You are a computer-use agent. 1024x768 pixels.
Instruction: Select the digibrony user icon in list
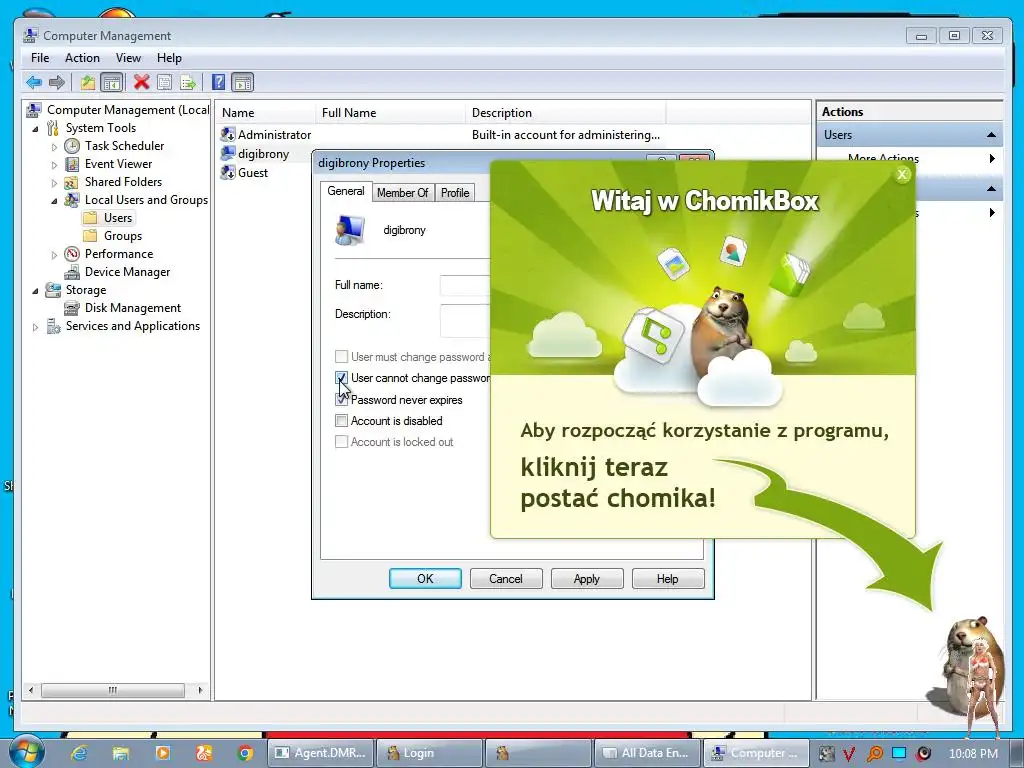[x=228, y=153]
